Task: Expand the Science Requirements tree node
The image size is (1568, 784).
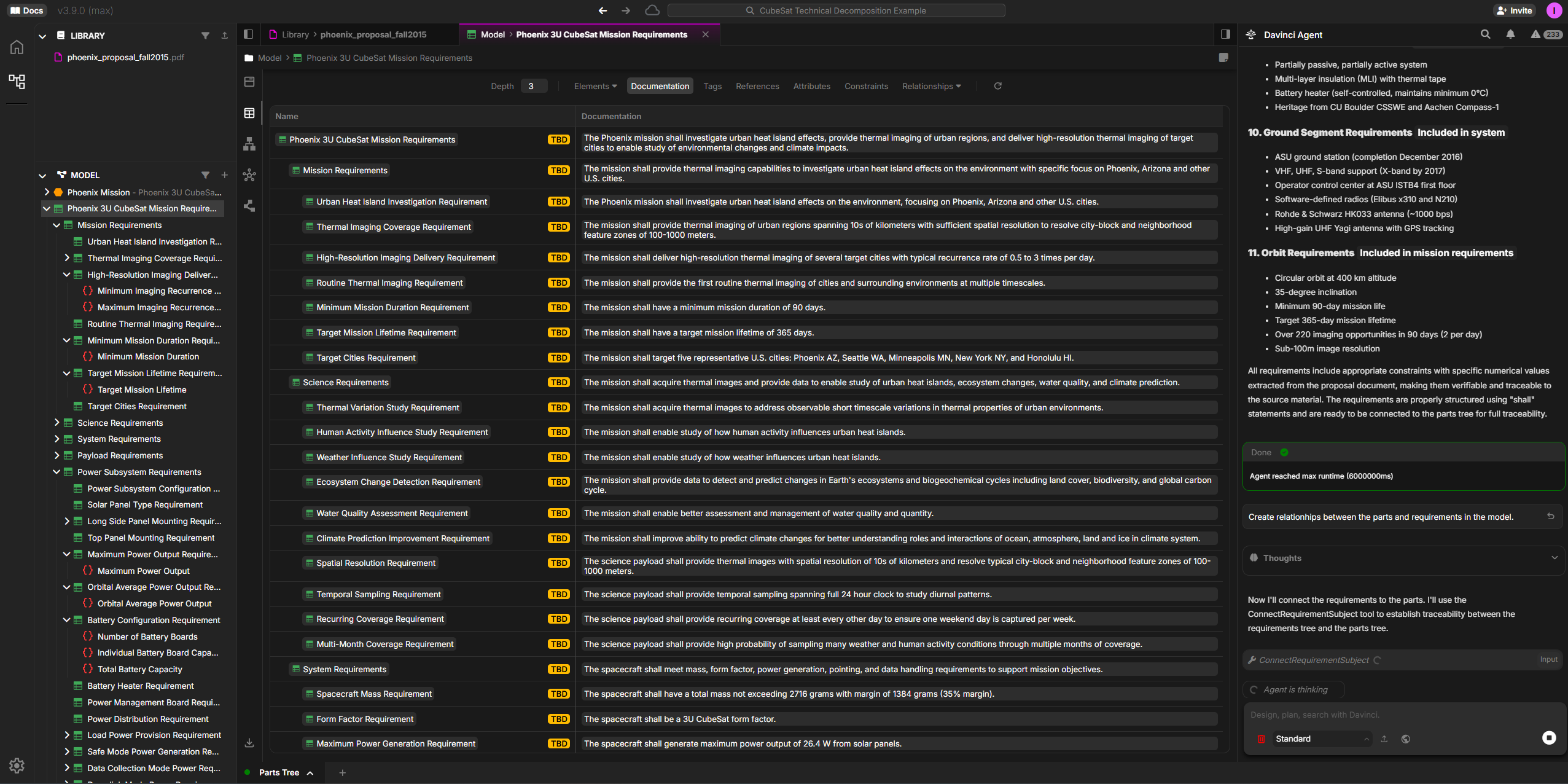Action: click(57, 423)
